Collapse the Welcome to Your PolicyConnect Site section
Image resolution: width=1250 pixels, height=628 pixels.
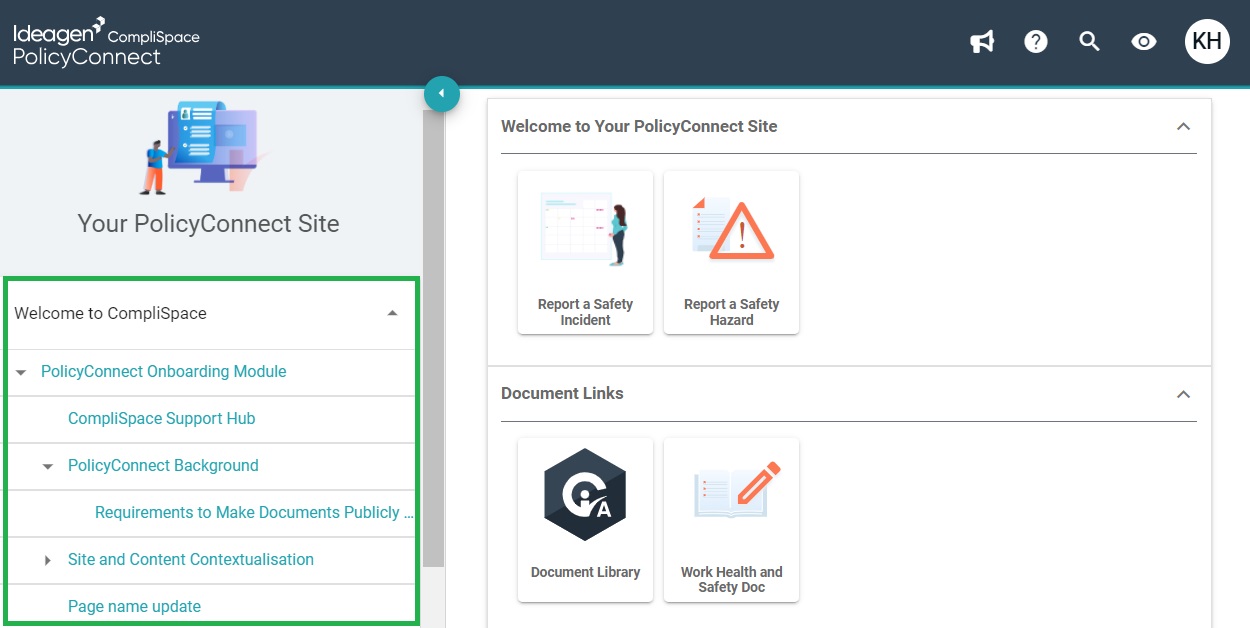tap(1183, 127)
